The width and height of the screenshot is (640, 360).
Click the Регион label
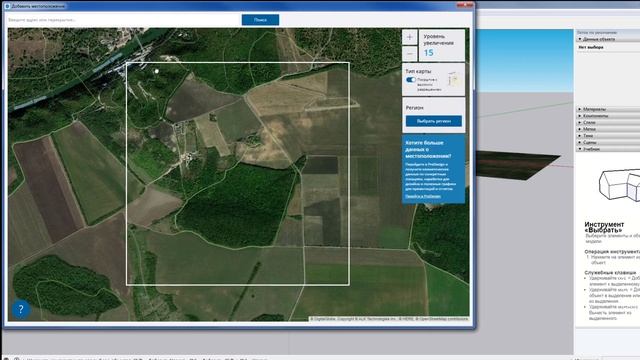[x=414, y=108]
